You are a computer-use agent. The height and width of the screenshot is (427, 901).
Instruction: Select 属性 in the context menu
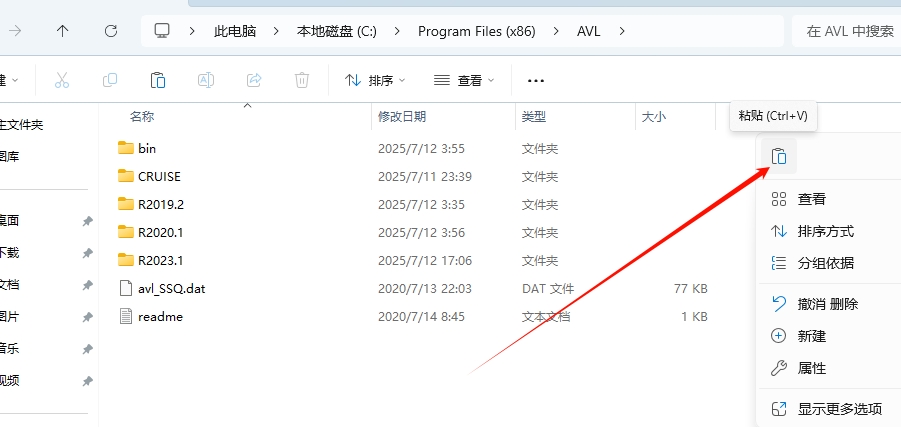click(830, 368)
